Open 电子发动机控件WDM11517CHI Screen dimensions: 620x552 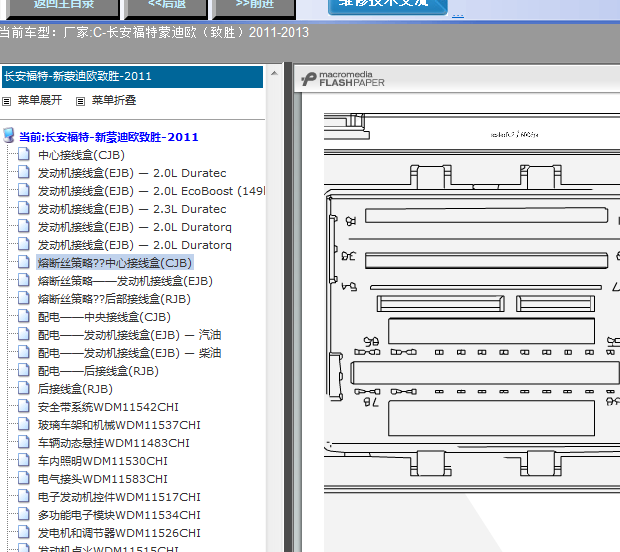[119, 497]
